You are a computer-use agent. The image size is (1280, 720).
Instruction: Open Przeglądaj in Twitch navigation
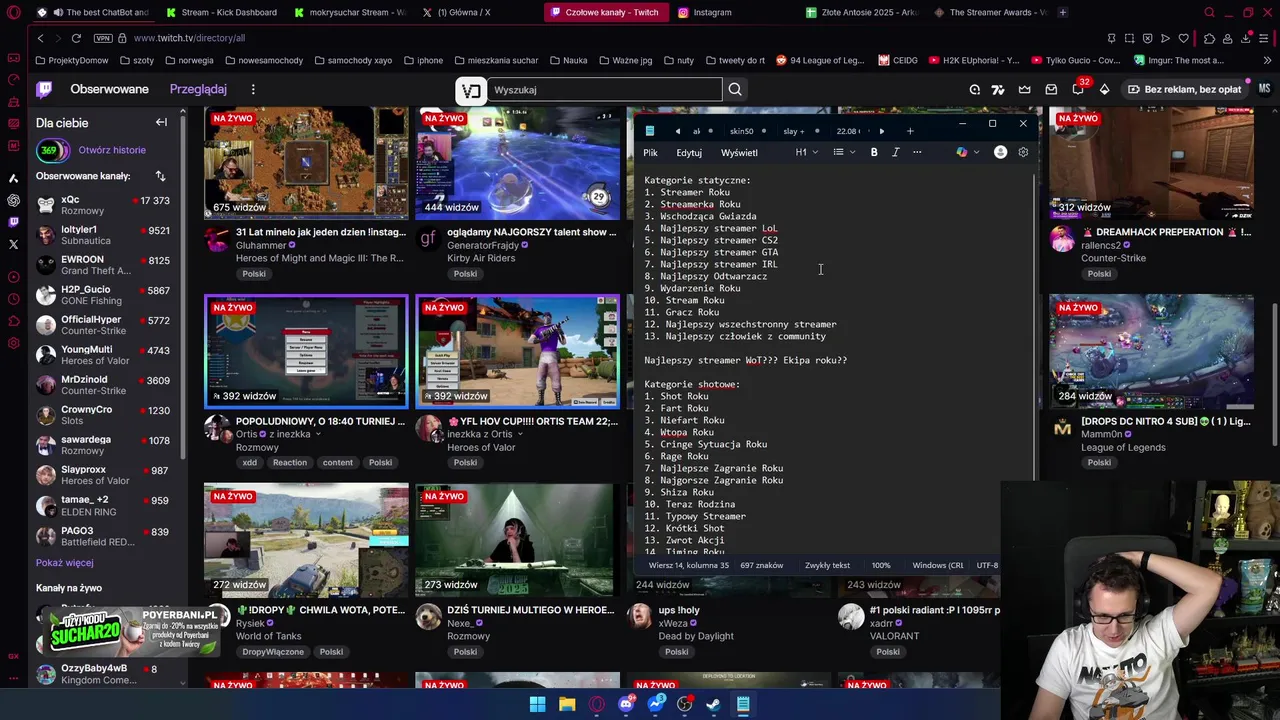tap(198, 89)
